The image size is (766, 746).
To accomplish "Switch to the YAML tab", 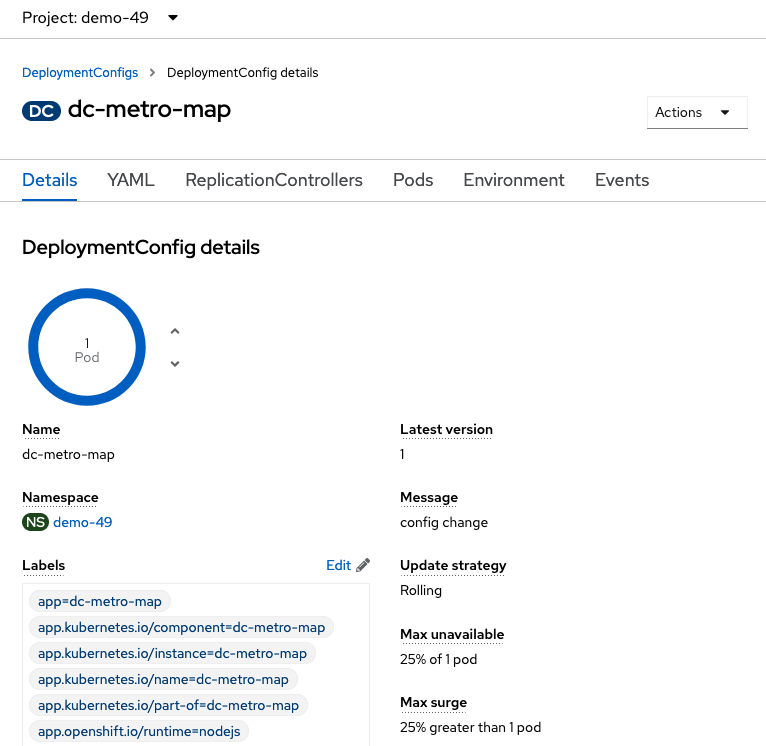I will pos(131,180).
